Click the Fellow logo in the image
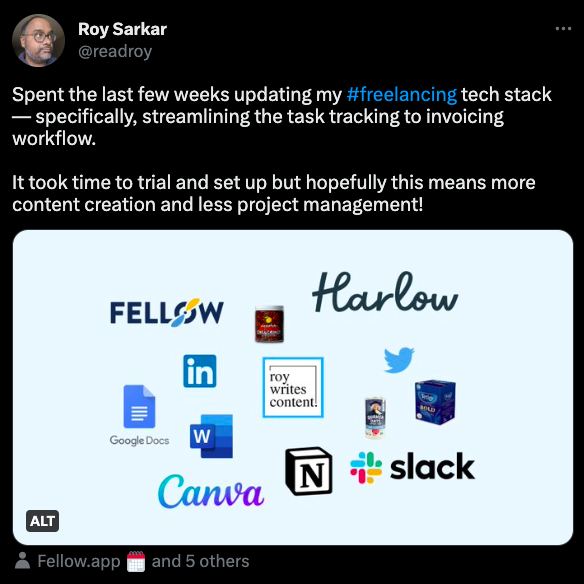This screenshot has width=584, height=584. (x=167, y=313)
